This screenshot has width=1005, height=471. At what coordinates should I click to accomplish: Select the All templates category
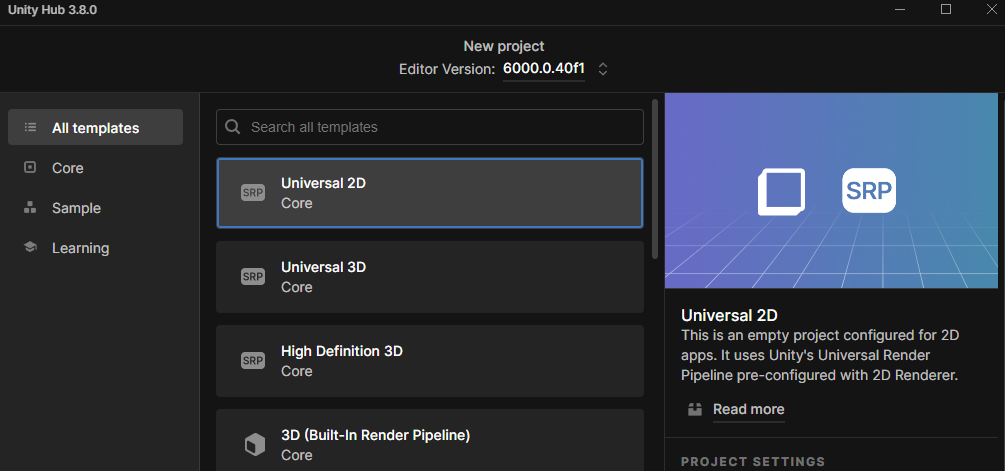point(96,128)
